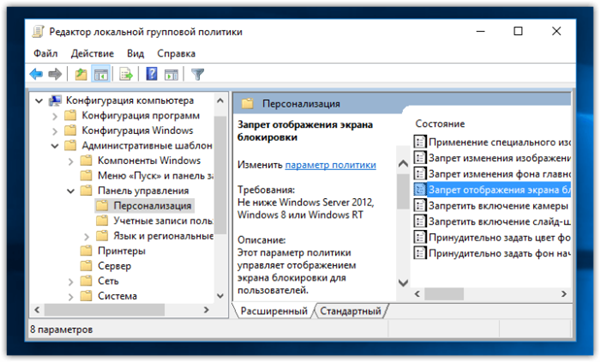600x362 pixels.
Task: Click the 'параметр политики' link
Action: click(x=331, y=165)
